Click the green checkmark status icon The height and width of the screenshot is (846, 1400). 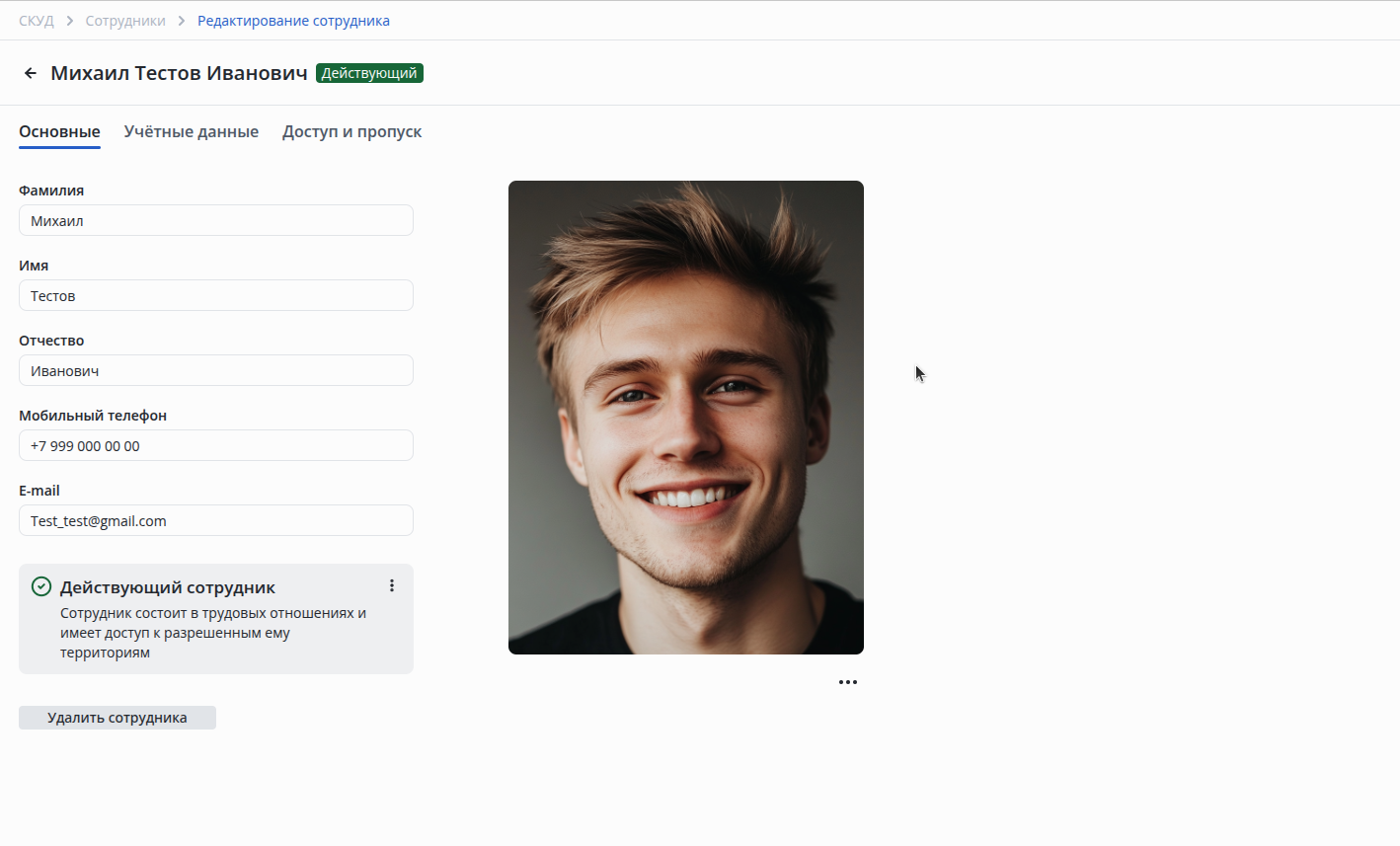[41, 586]
